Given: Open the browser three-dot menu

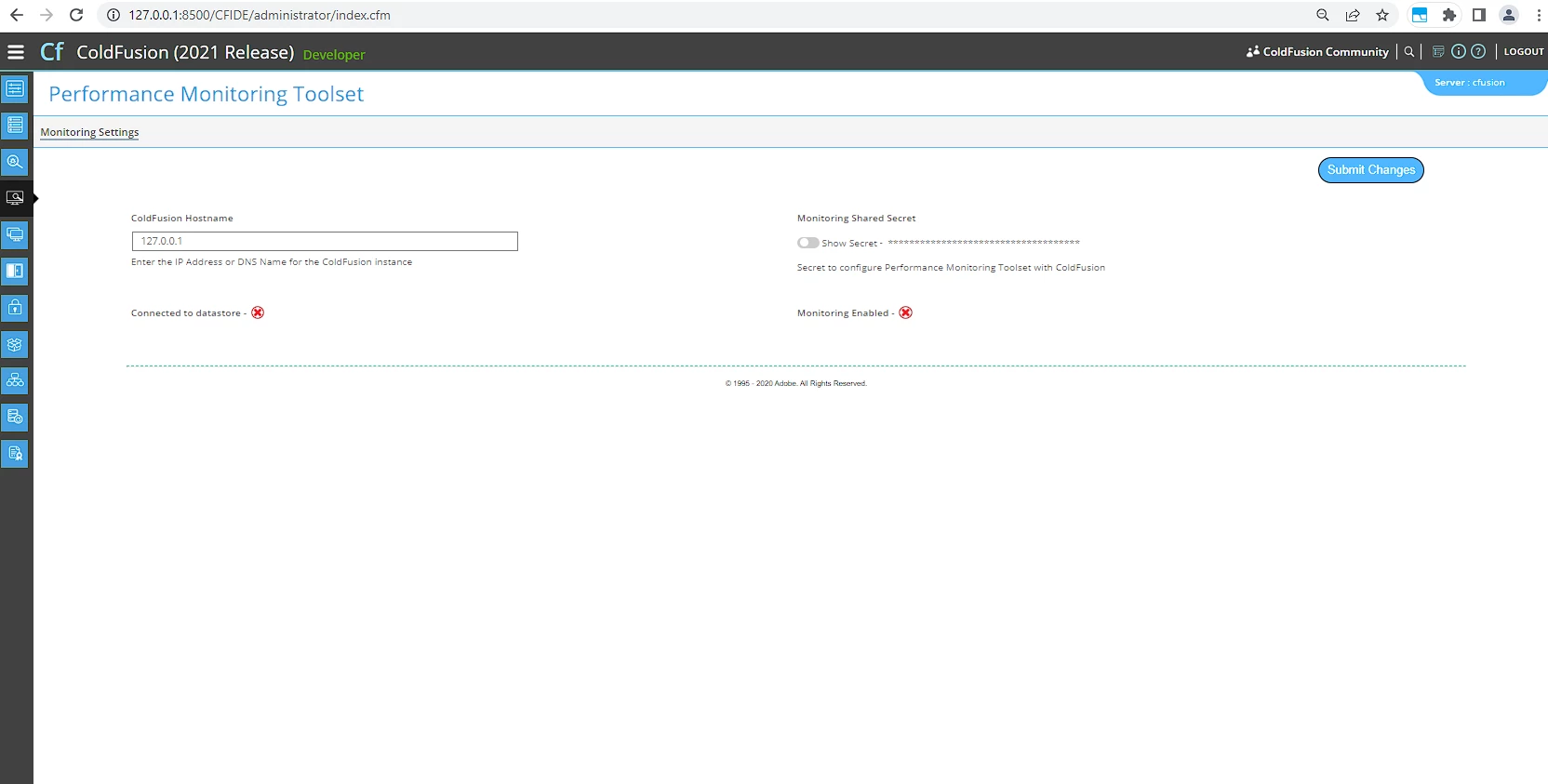Looking at the screenshot, I should click(x=1539, y=15).
